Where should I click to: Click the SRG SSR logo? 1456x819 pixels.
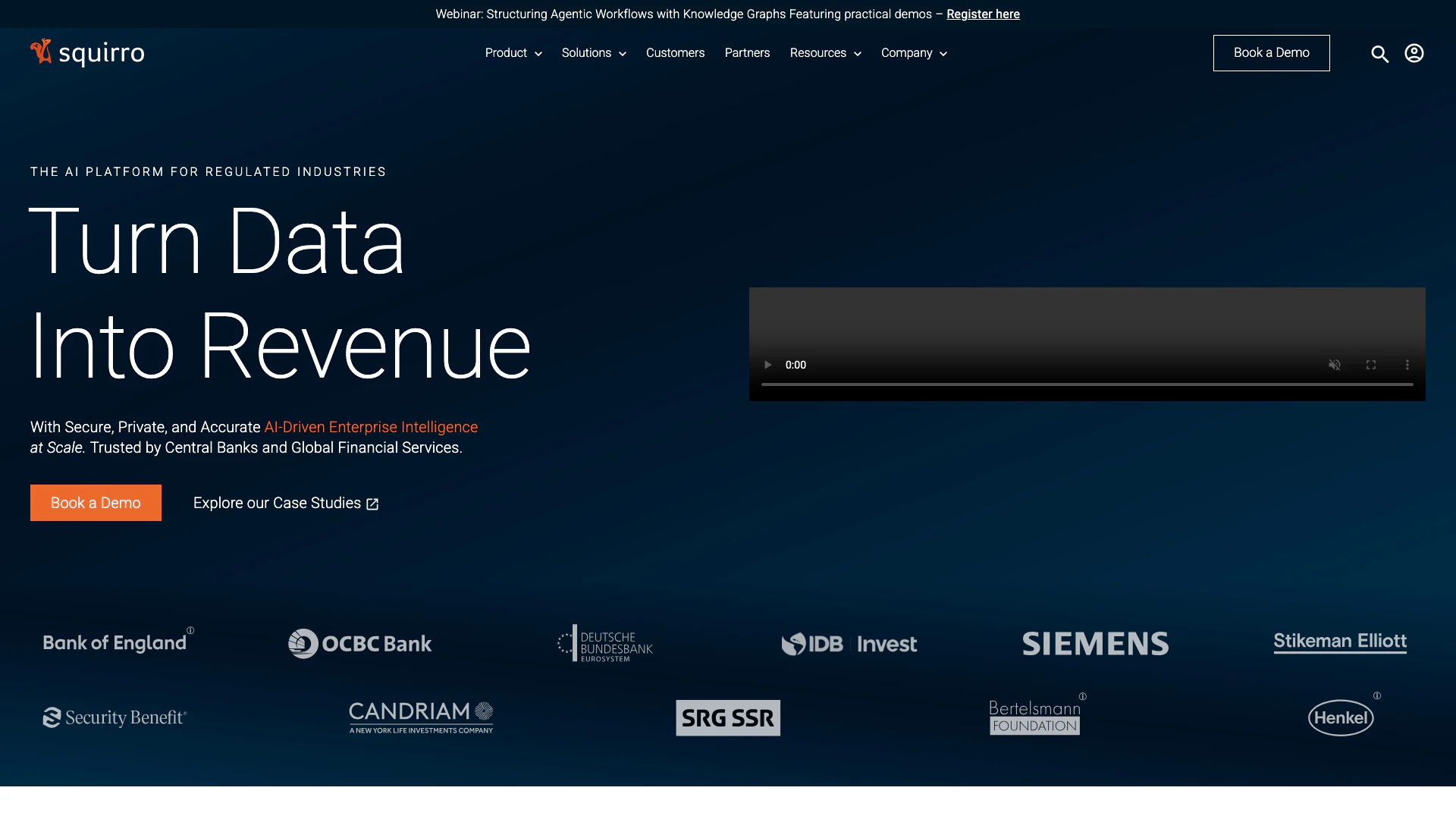[728, 717]
